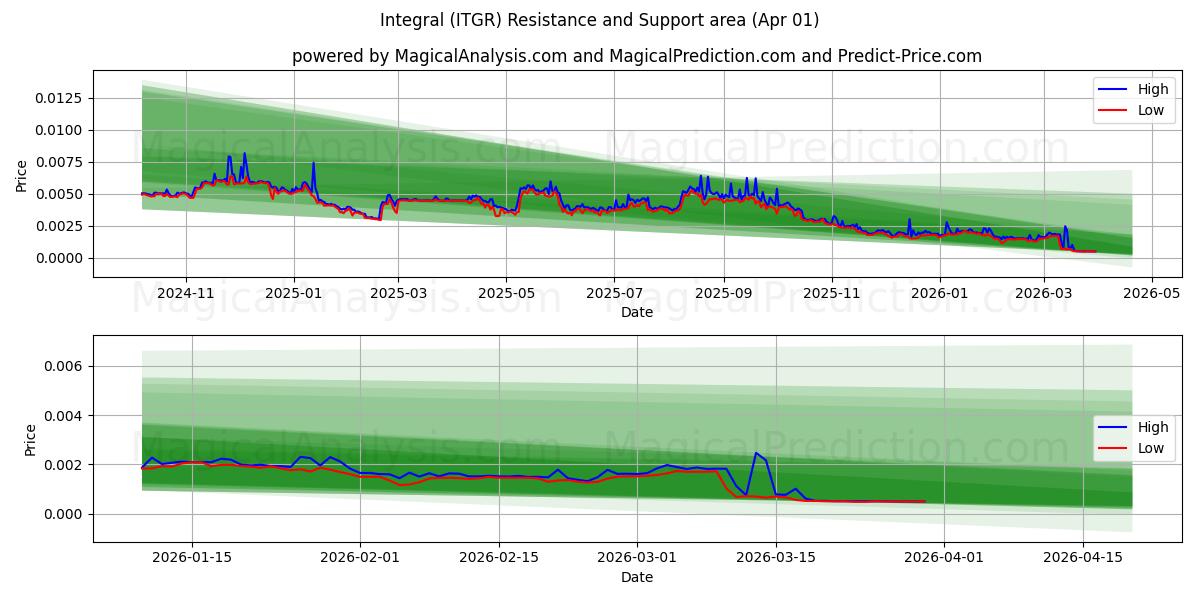Click the bottom chart 0.006 price tick label
This screenshot has height=600, width=1200.
65,366
